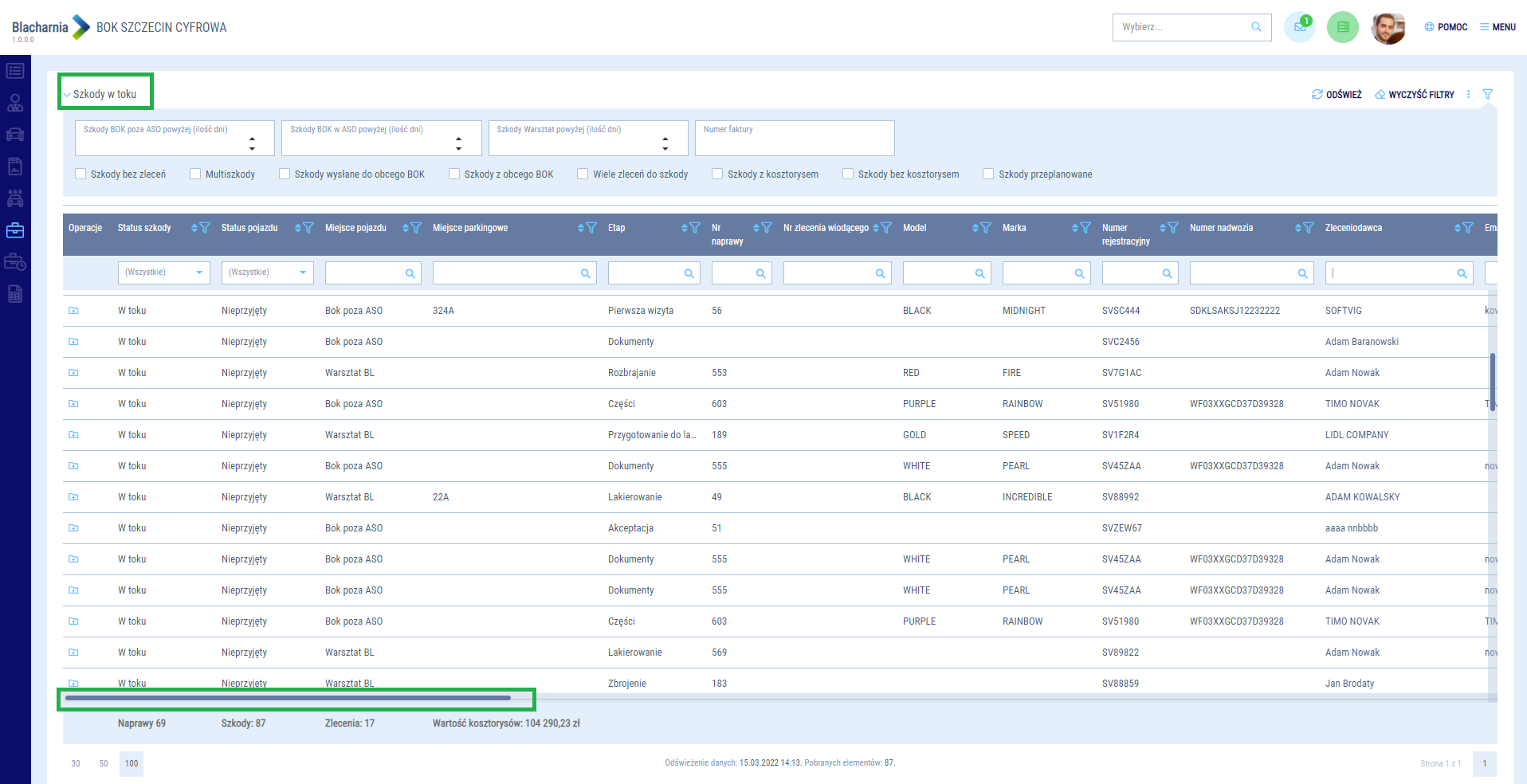Viewport: 1527px width, 784px height.
Task: Click WYCZYŚĆ FILTRY to clear filters
Action: point(1415,94)
